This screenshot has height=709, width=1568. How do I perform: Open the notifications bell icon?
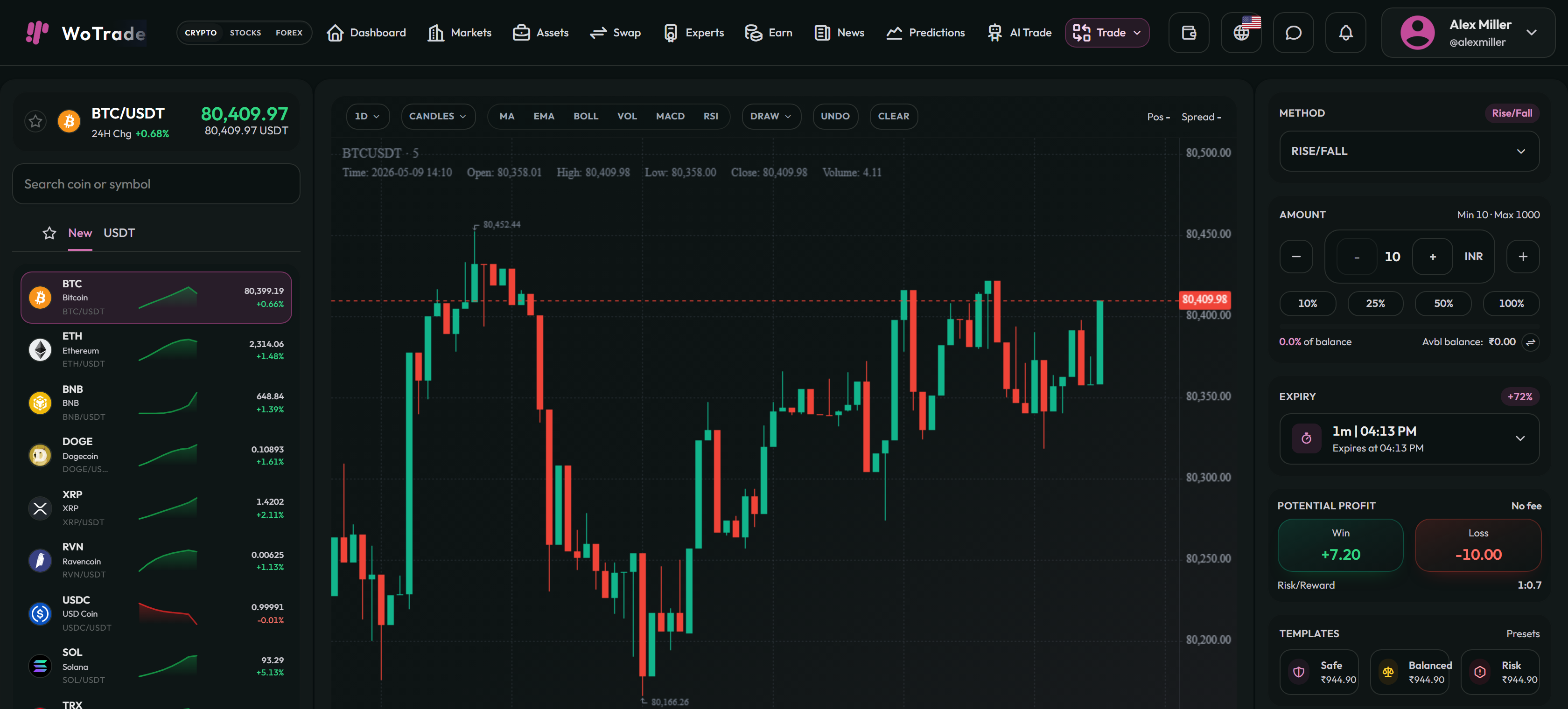[1345, 33]
